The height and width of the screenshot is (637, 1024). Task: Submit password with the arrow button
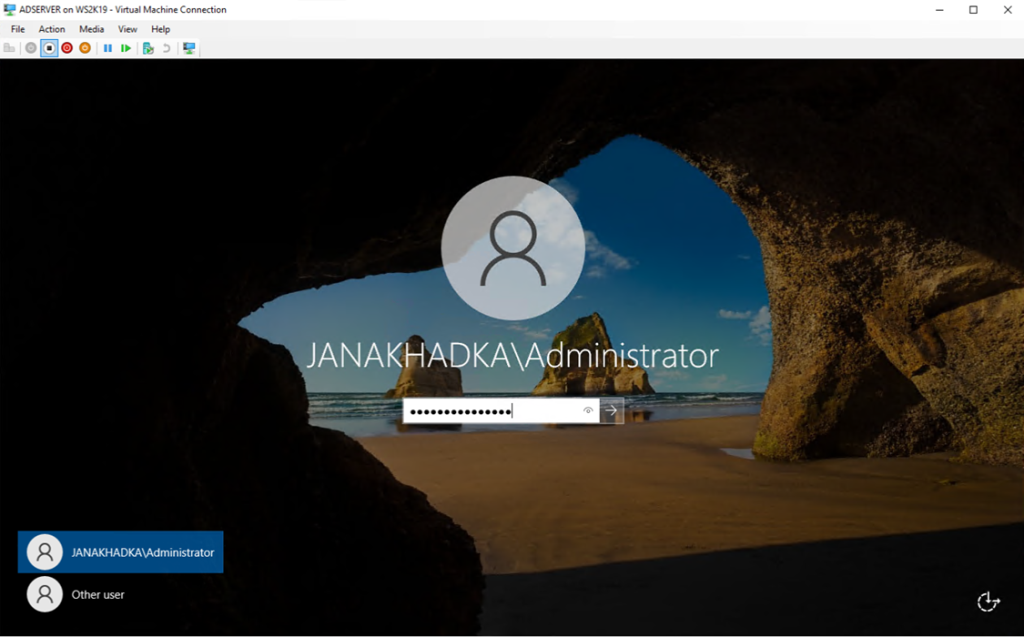pyautogui.click(x=612, y=411)
